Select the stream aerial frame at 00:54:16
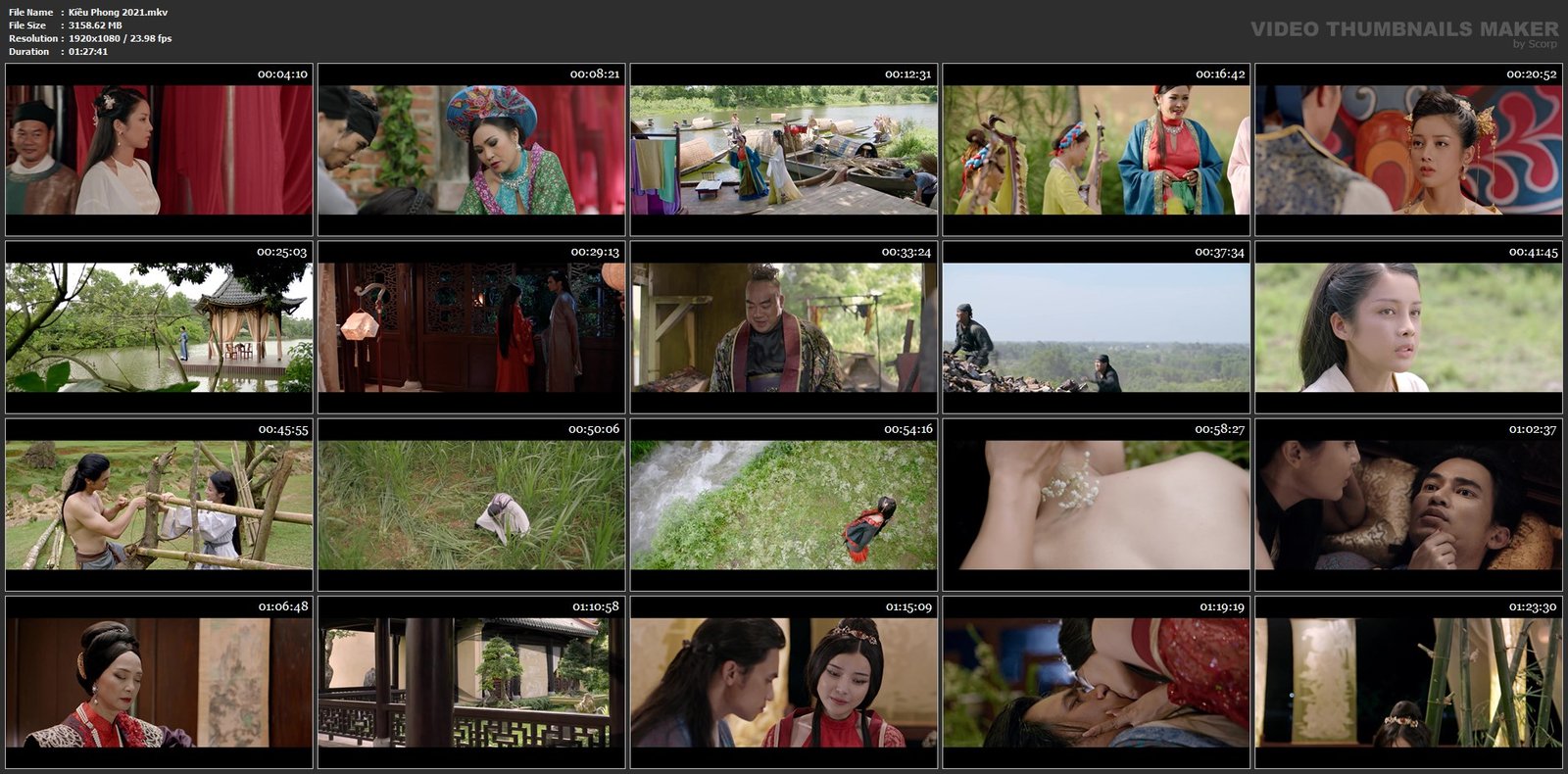This screenshot has height=774, width=1568. [784, 505]
